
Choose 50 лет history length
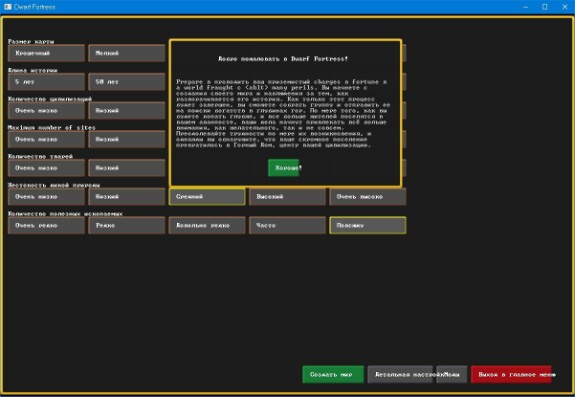[127, 82]
